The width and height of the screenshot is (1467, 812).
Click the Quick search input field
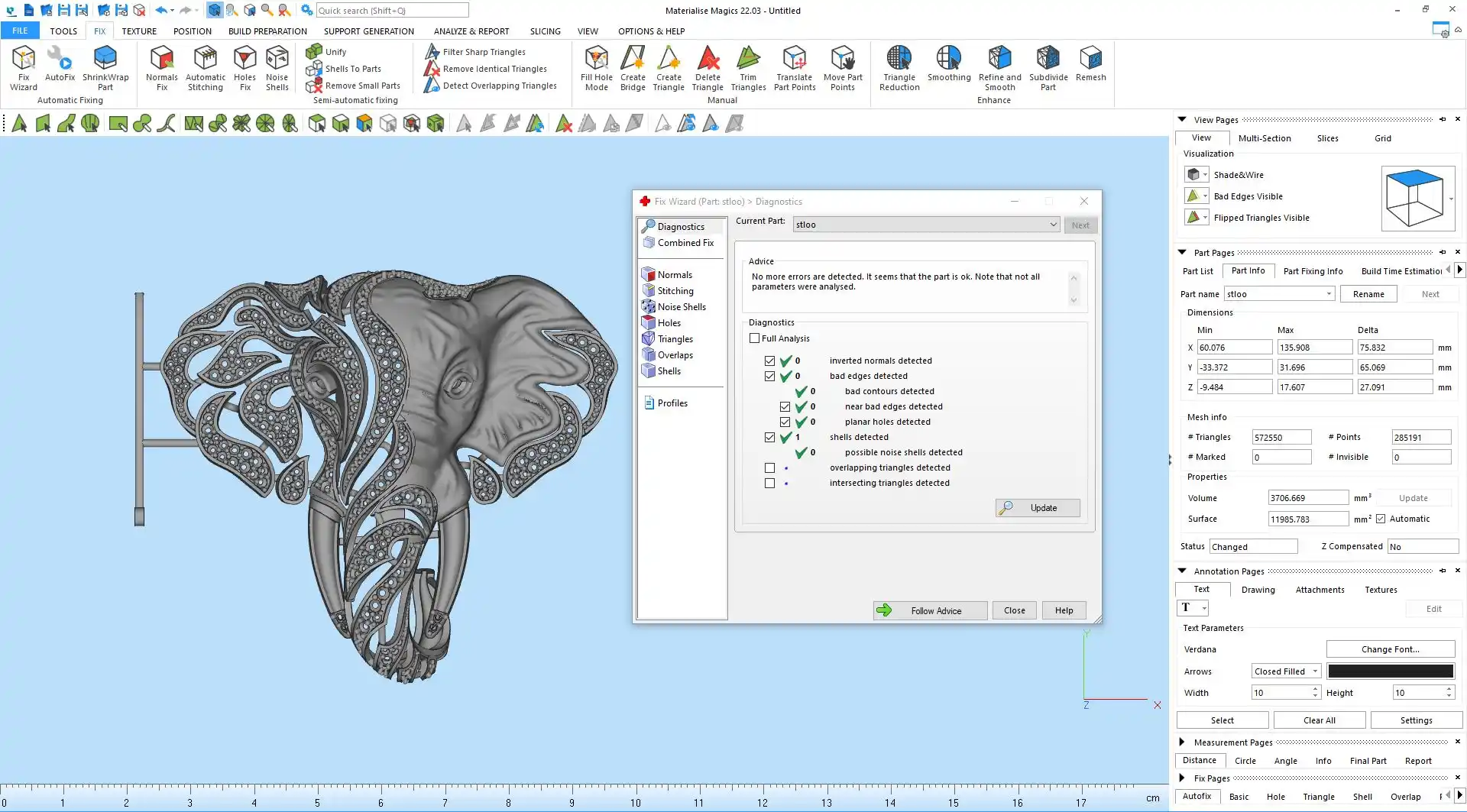coord(392,11)
